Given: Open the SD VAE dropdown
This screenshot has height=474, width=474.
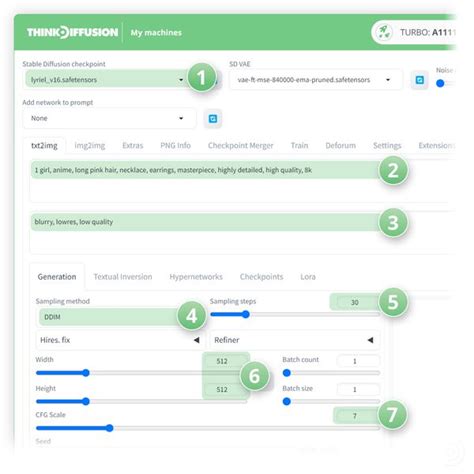Looking at the screenshot, I should pyautogui.click(x=315, y=80).
